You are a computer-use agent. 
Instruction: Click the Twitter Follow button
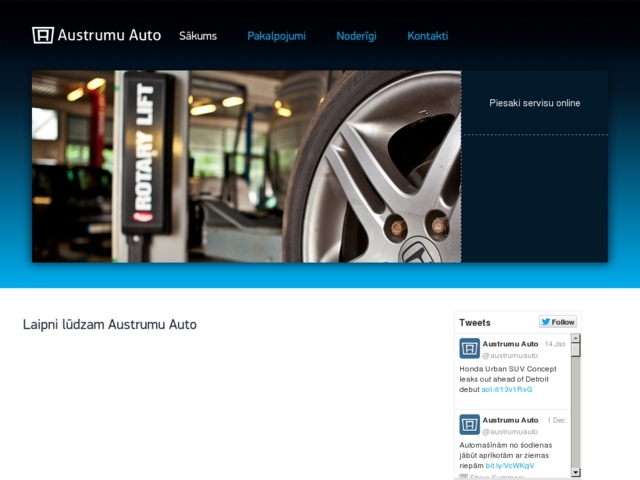tap(558, 322)
